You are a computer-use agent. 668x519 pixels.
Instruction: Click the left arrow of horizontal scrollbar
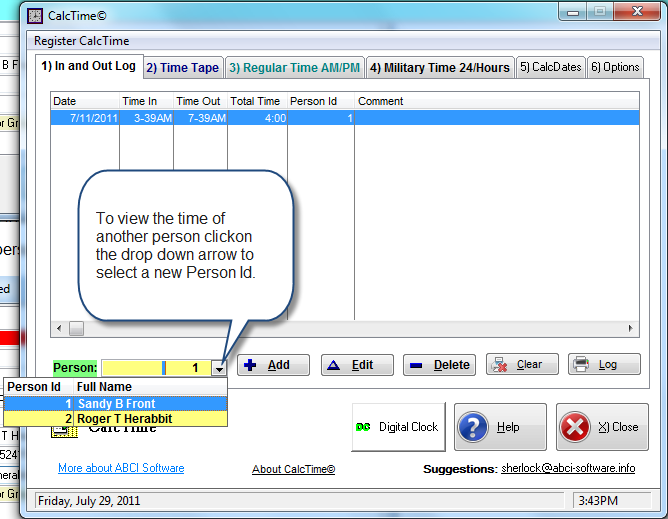[x=59, y=328]
